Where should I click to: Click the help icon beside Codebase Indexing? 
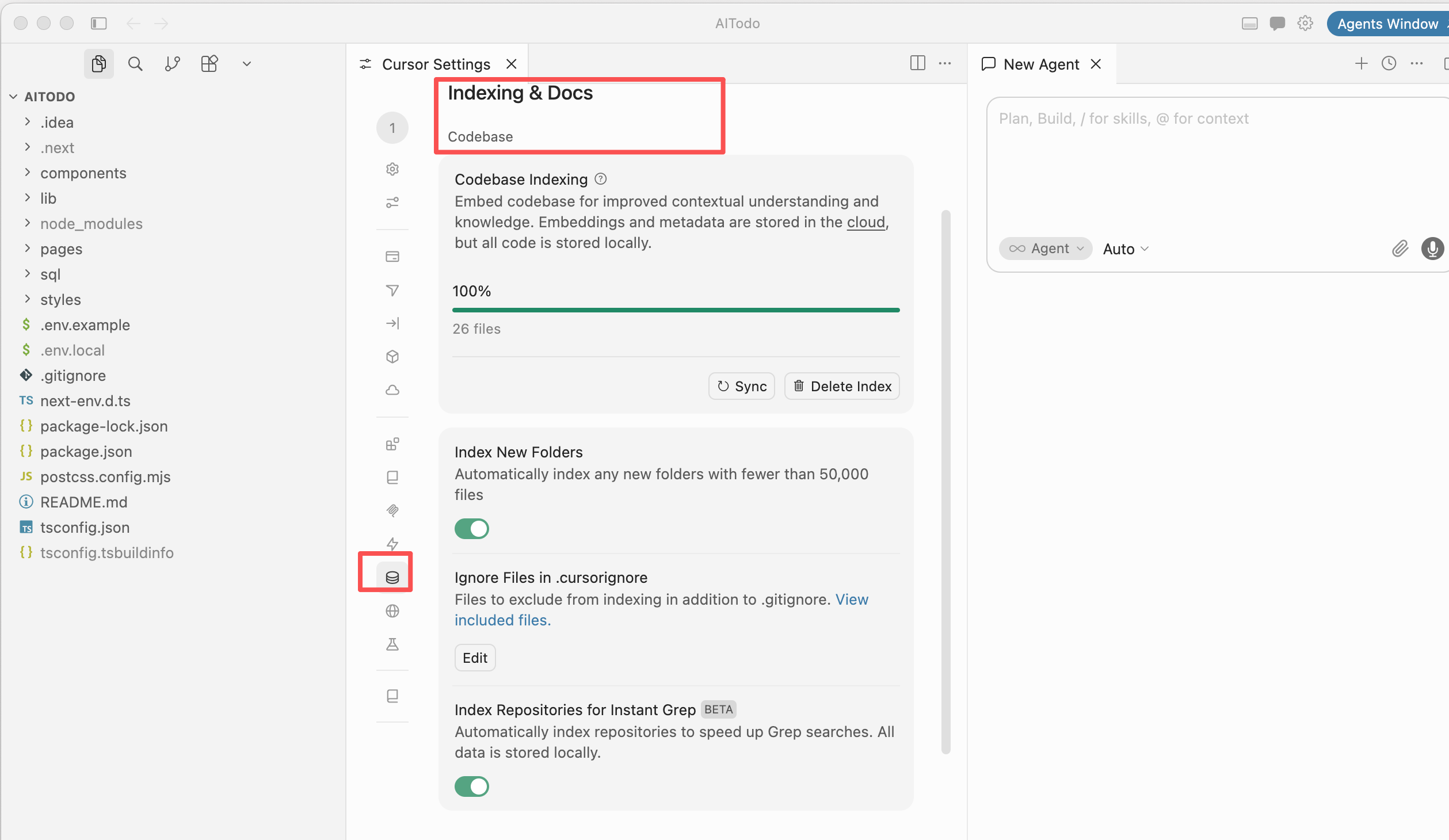pos(601,179)
